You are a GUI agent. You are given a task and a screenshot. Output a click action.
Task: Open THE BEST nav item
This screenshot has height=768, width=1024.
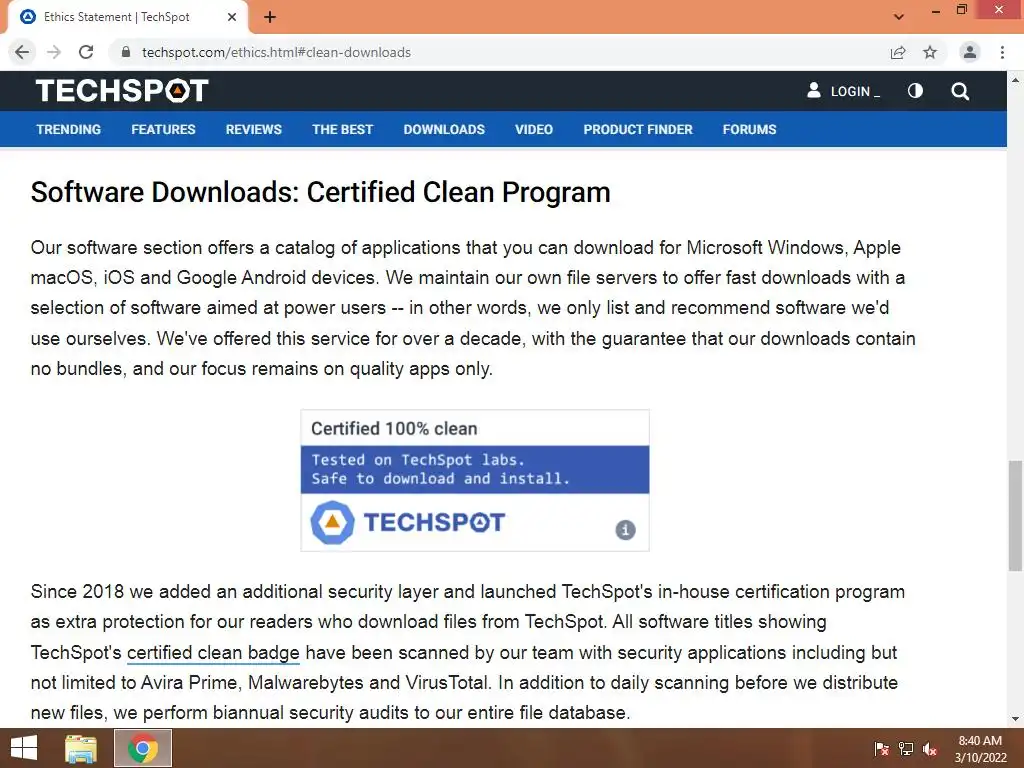tap(342, 129)
